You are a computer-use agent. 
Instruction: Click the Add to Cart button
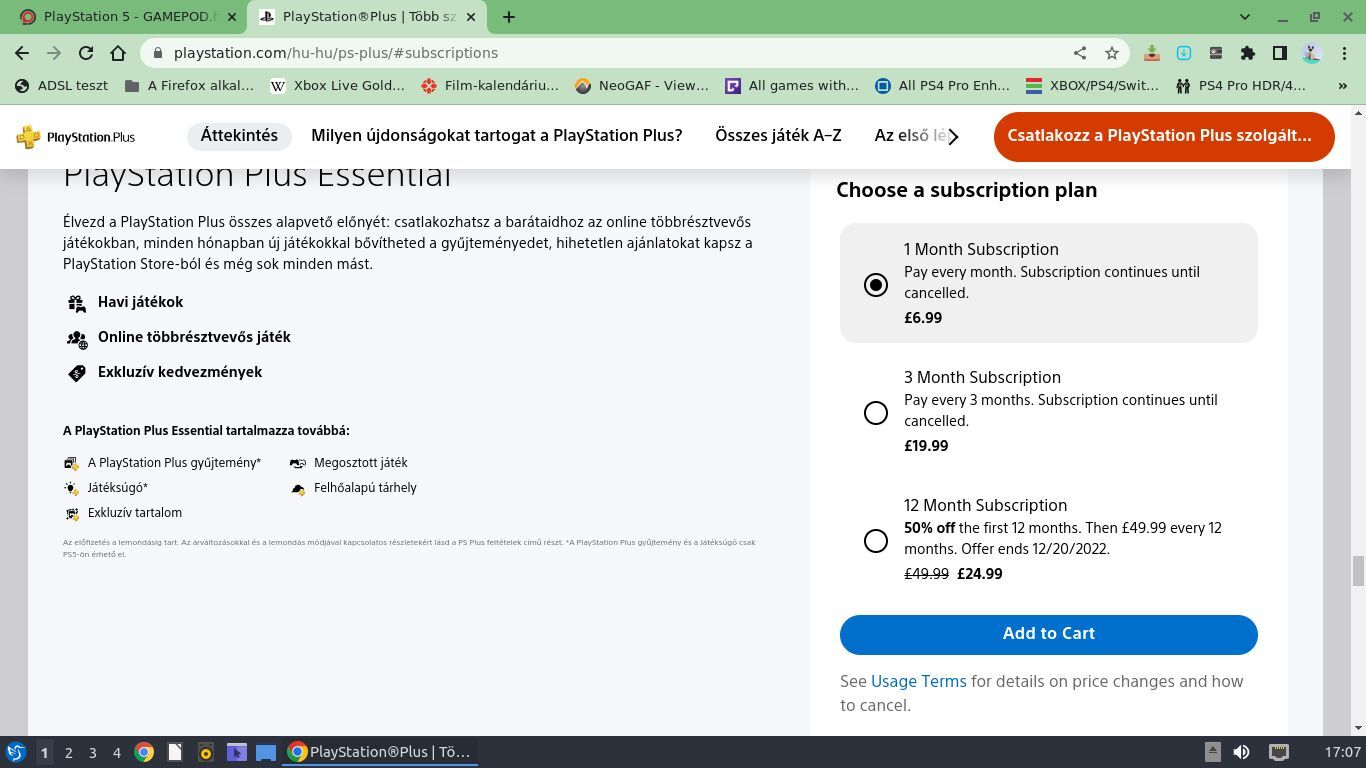coord(1048,634)
